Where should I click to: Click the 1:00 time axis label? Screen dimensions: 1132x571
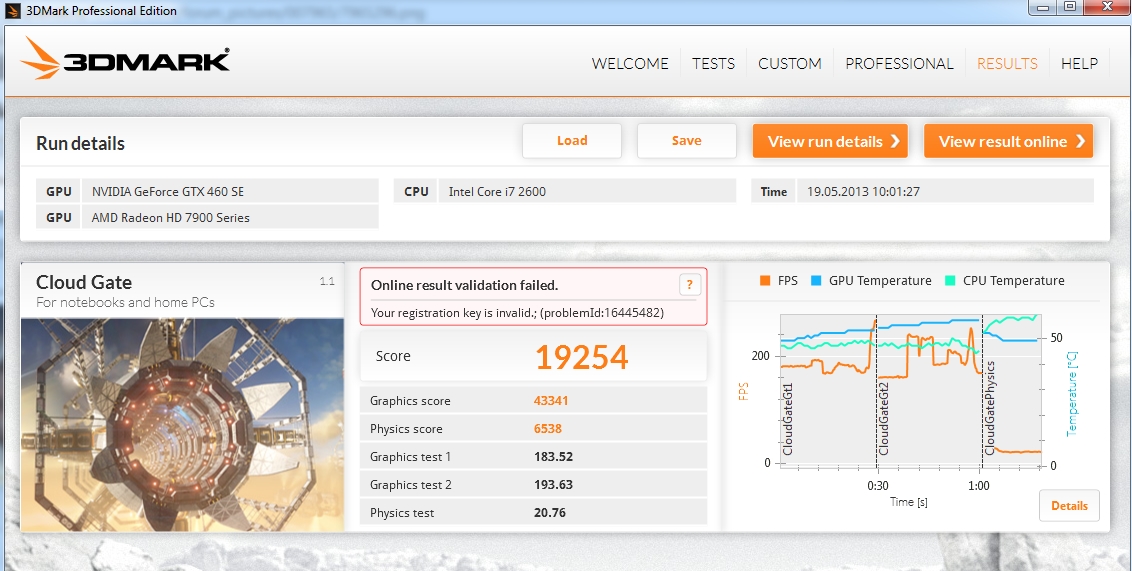click(x=979, y=486)
